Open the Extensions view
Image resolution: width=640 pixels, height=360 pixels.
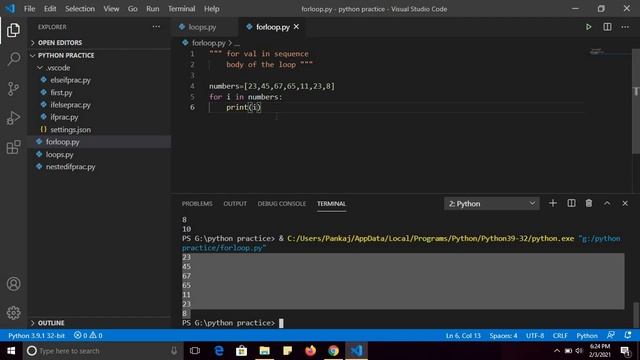tap(13, 147)
